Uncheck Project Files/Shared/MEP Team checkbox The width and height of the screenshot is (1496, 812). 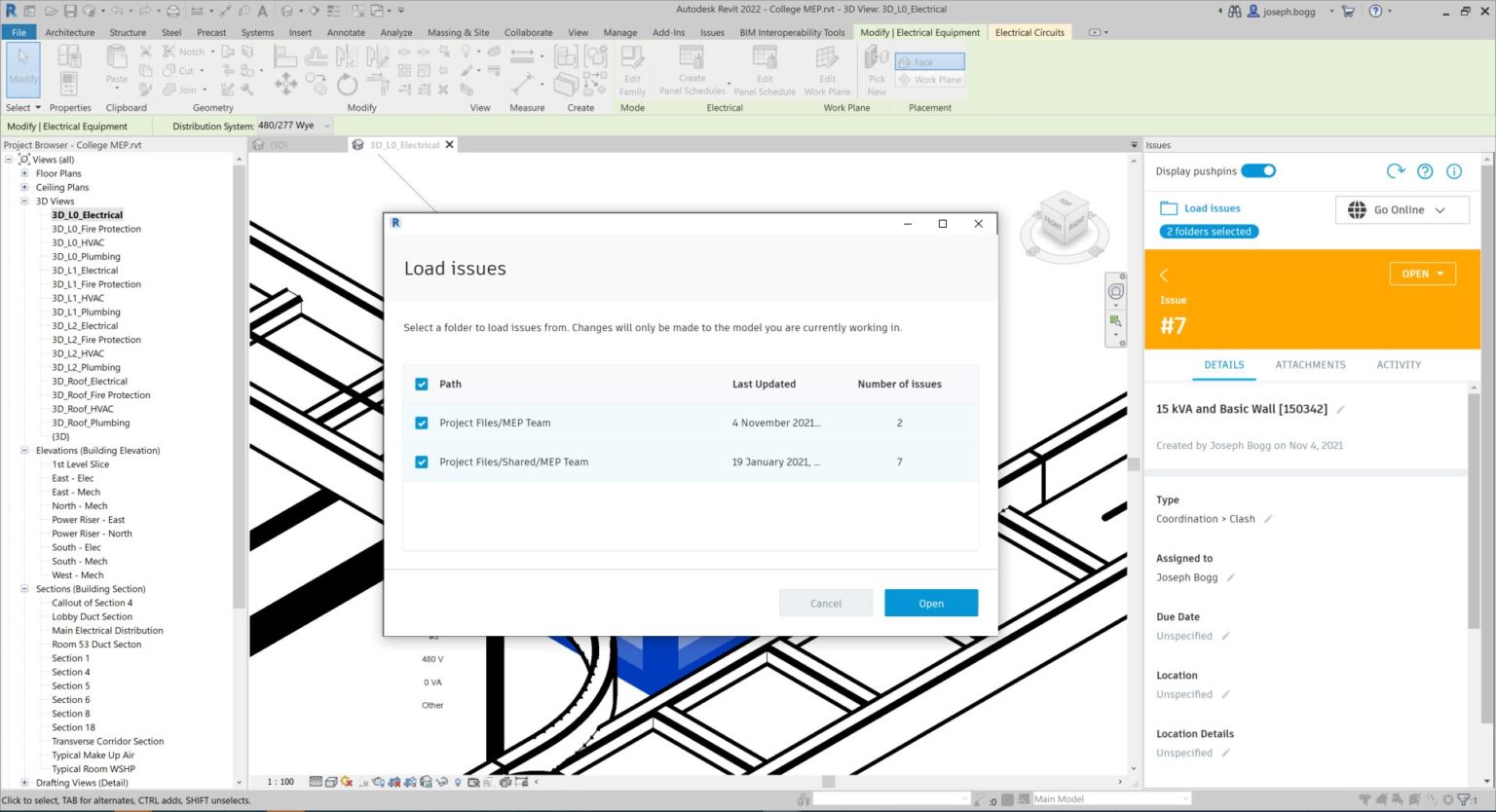(422, 461)
